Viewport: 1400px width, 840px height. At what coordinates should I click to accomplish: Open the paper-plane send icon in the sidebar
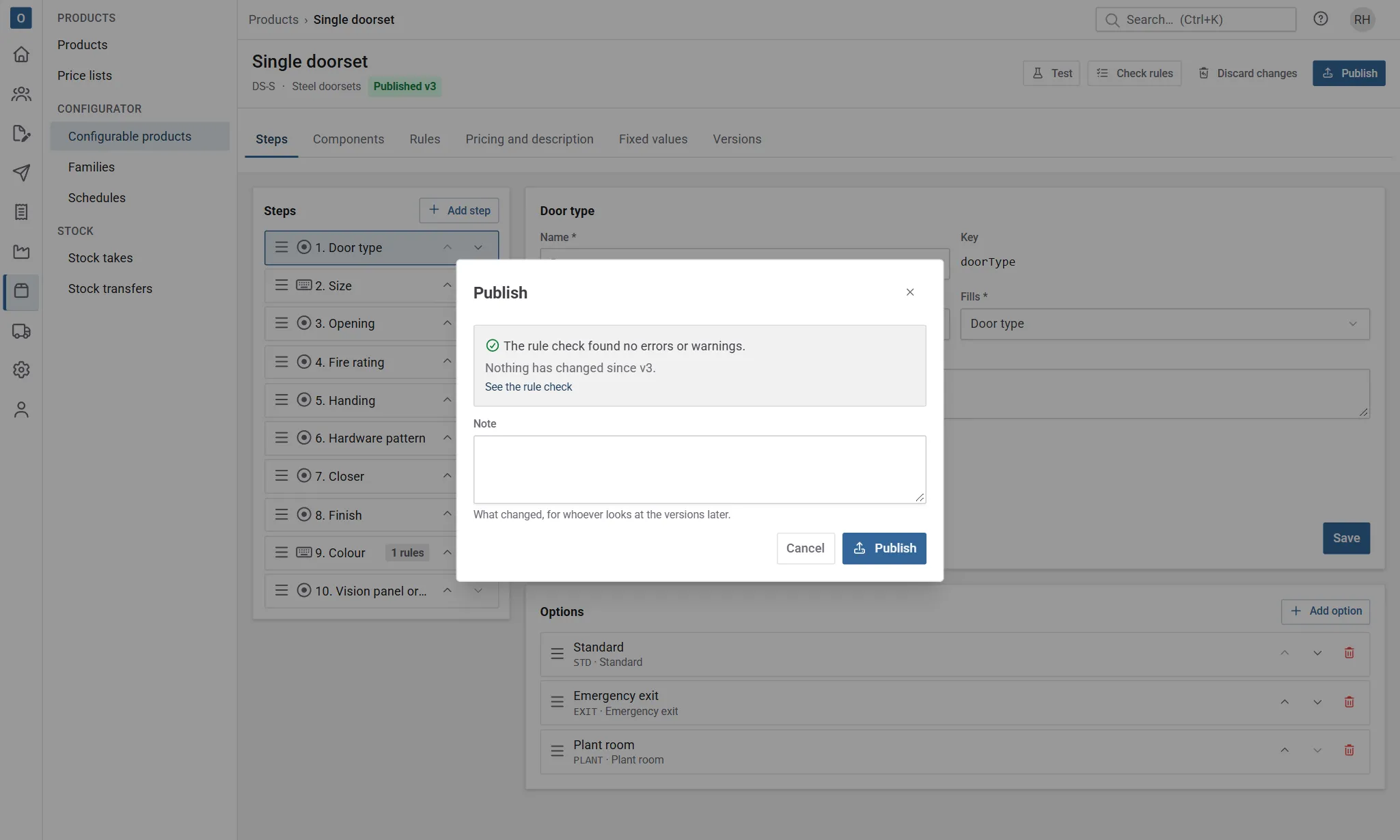pos(21,173)
